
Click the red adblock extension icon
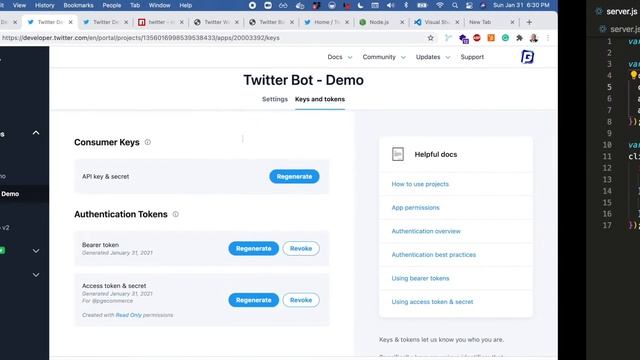tap(477, 38)
